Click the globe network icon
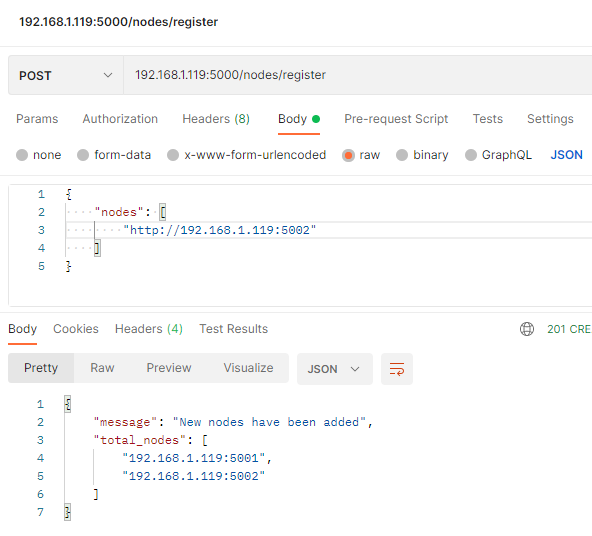 tap(527, 329)
